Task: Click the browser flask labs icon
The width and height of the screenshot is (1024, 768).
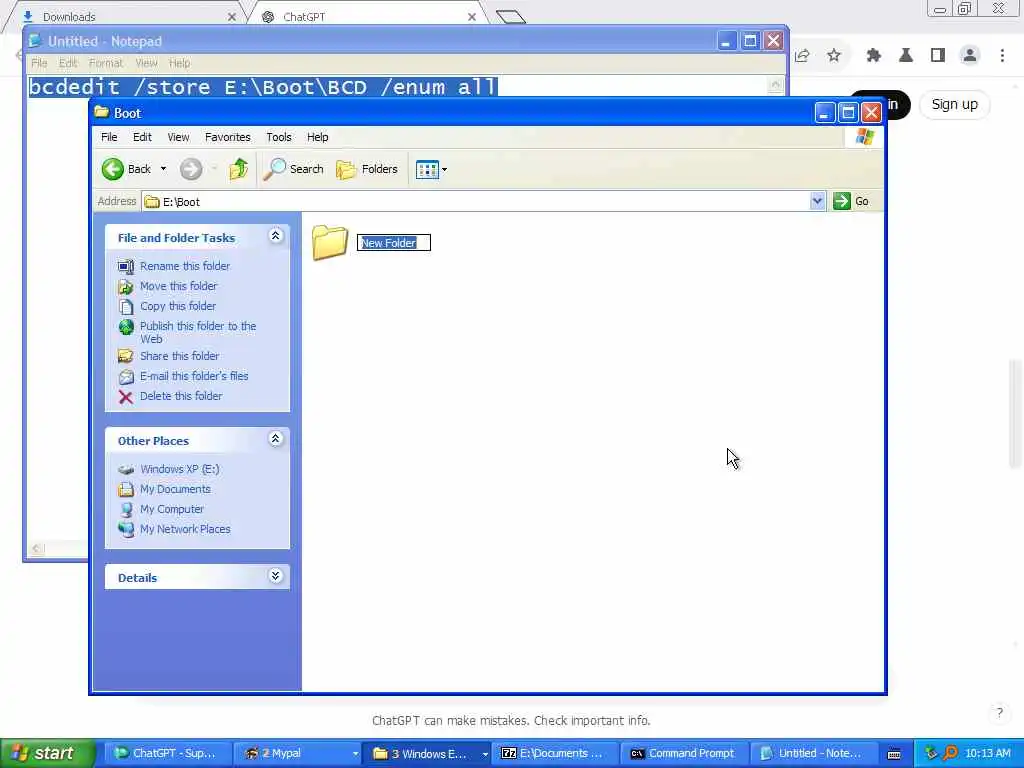Action: pyautogui.click(x=906, y=56)
